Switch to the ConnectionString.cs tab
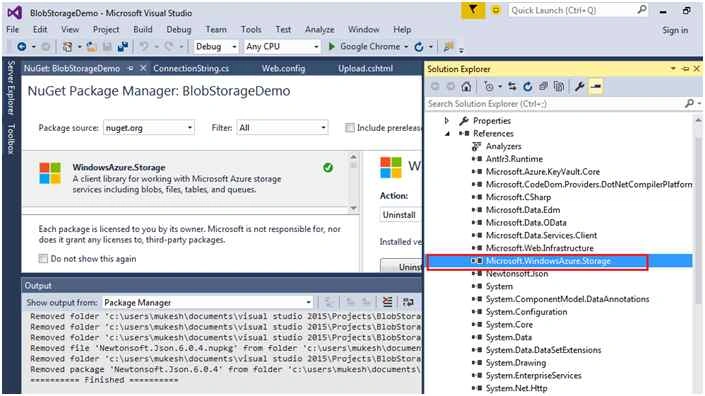 click(x=191, y=68)
